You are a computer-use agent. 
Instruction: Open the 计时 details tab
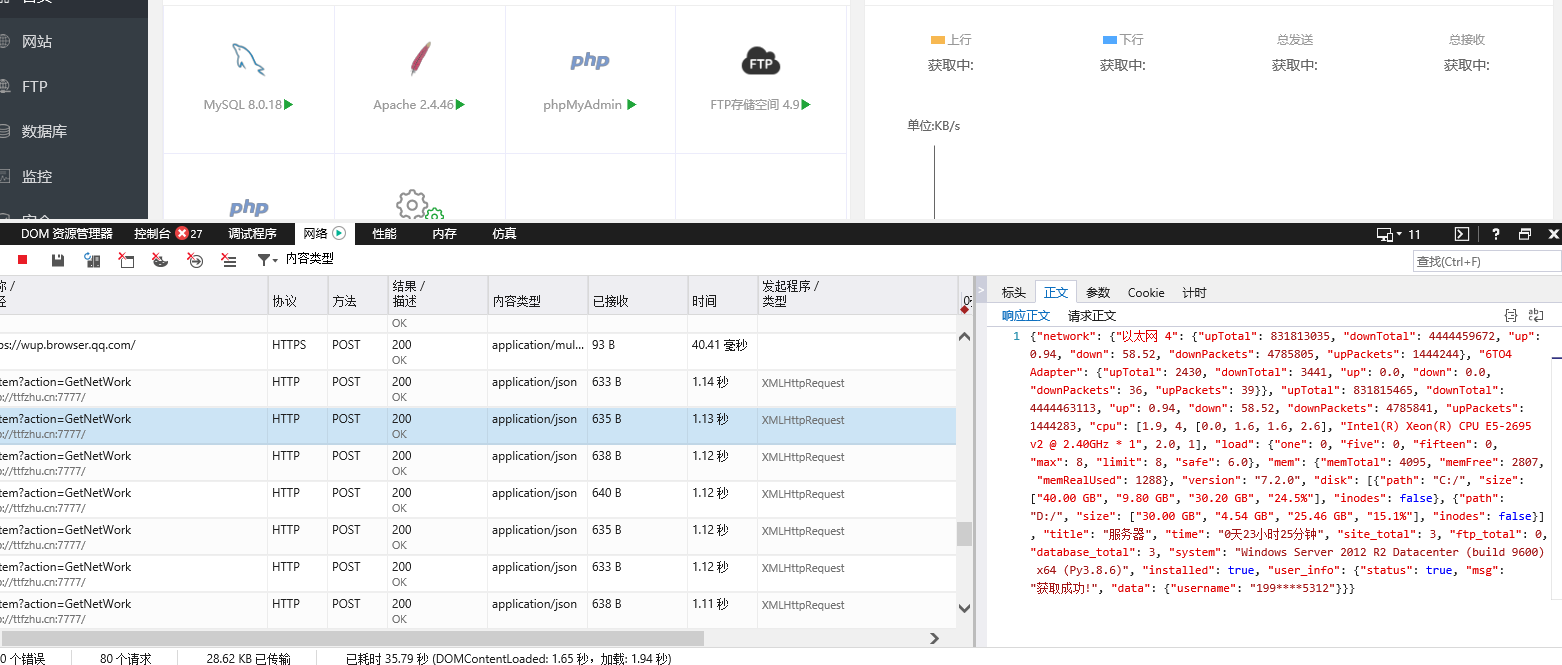(1194, 292)
